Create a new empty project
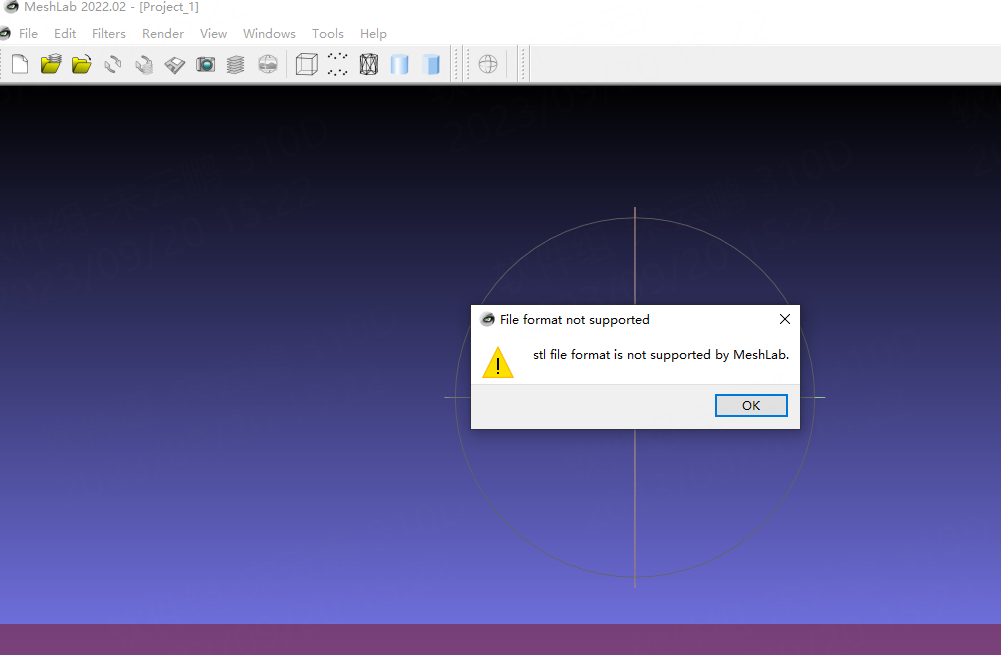The height and width of the screenshot is (655, 1001). coord(19,64)
